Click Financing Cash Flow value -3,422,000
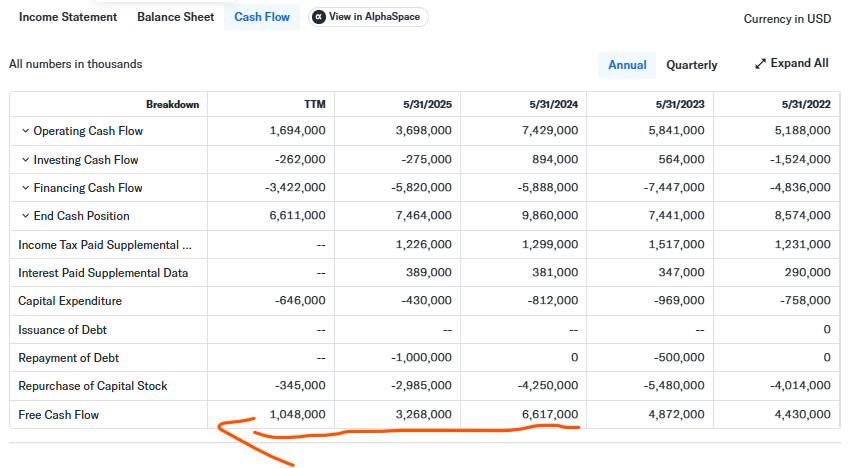This screenshot has width=850, height=468. [x=295, y=188]
